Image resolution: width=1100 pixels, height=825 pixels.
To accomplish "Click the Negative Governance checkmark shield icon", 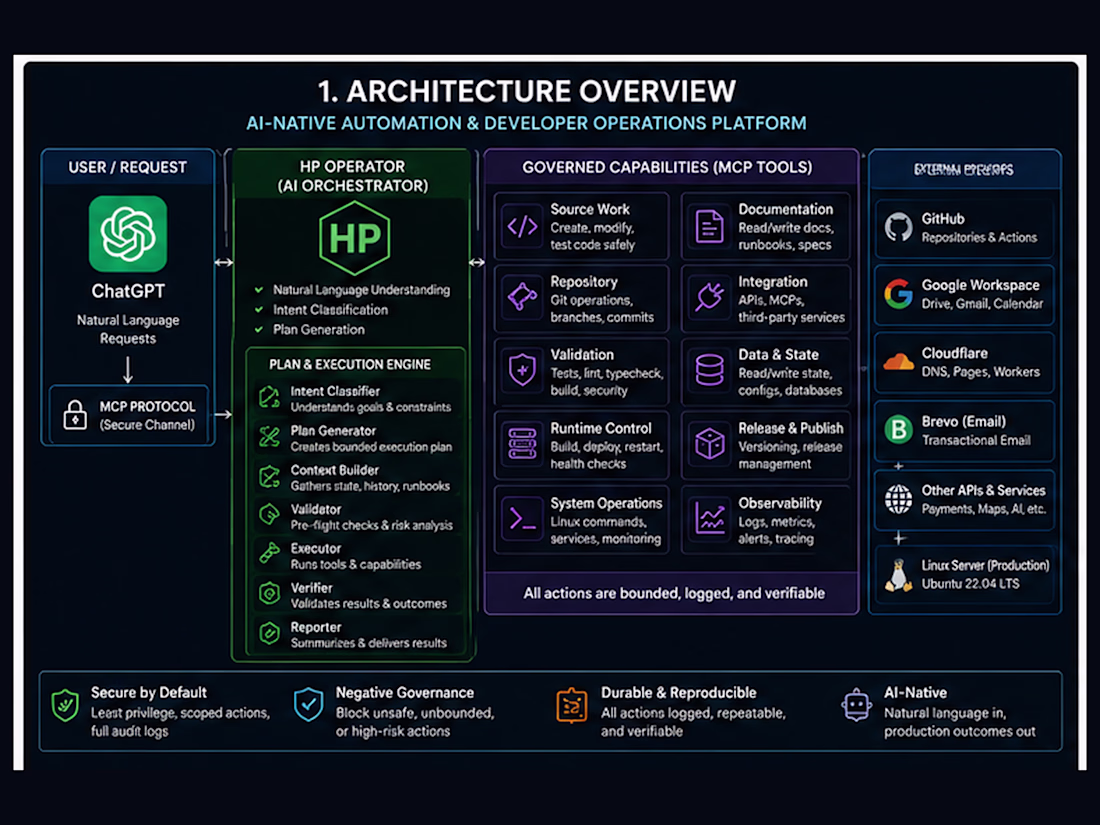I will pos(309,704).
